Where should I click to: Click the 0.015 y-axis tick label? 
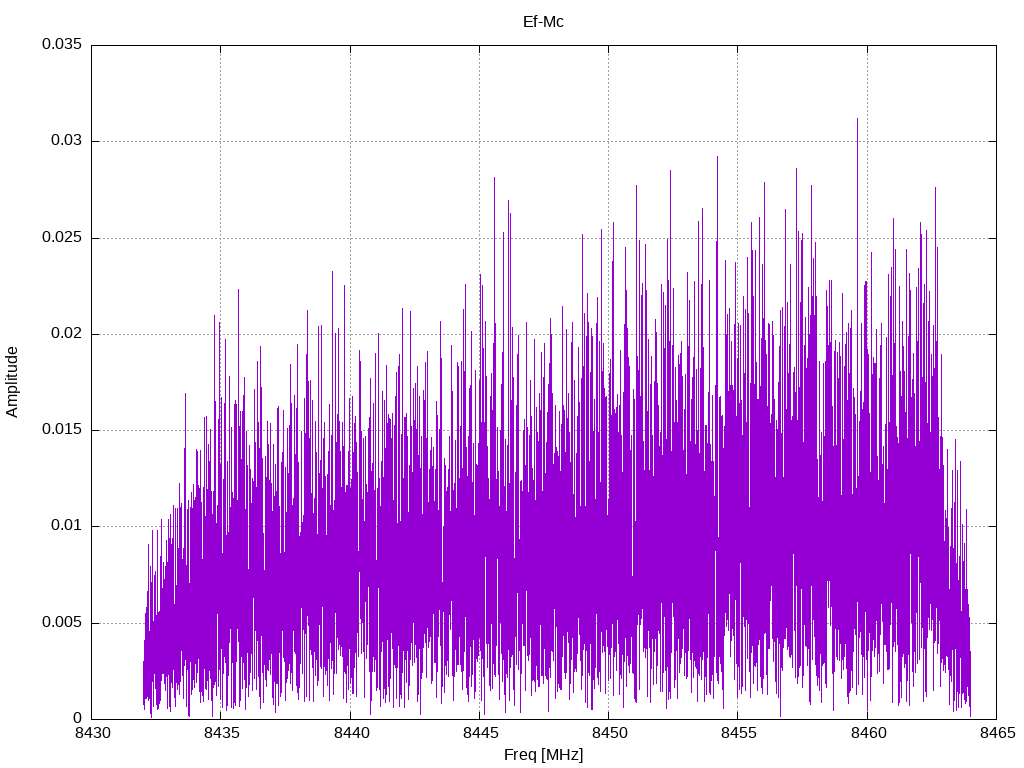coord(62,429)
